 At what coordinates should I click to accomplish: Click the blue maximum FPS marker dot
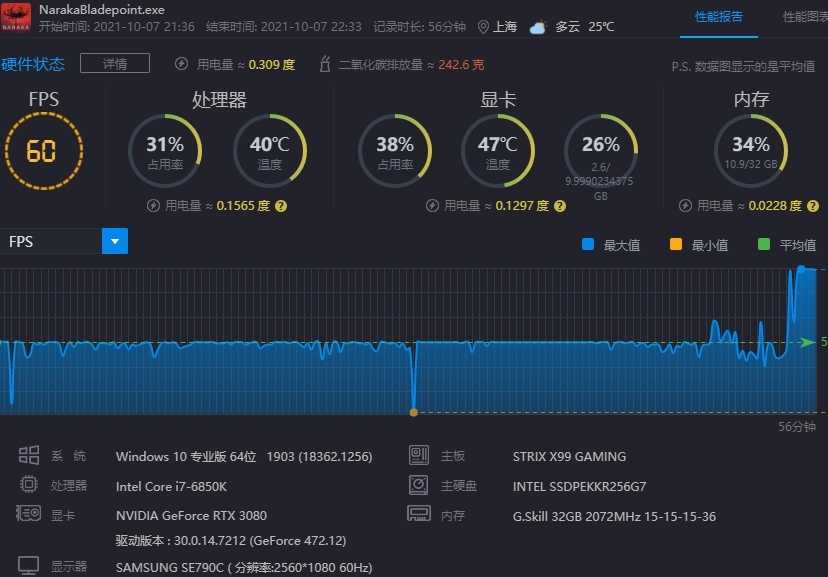pos(801,269)
